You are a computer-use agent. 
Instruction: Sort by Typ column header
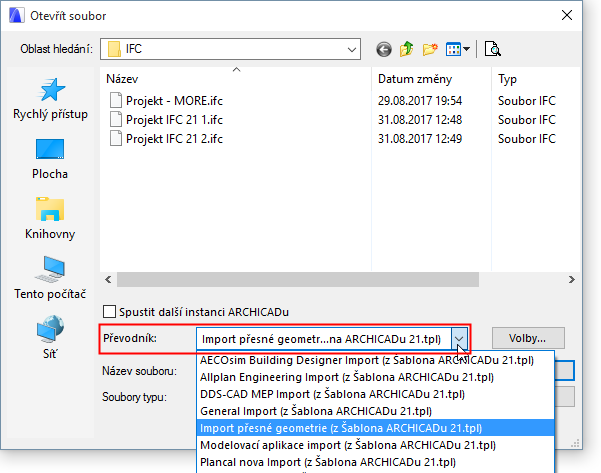point(507,79)
